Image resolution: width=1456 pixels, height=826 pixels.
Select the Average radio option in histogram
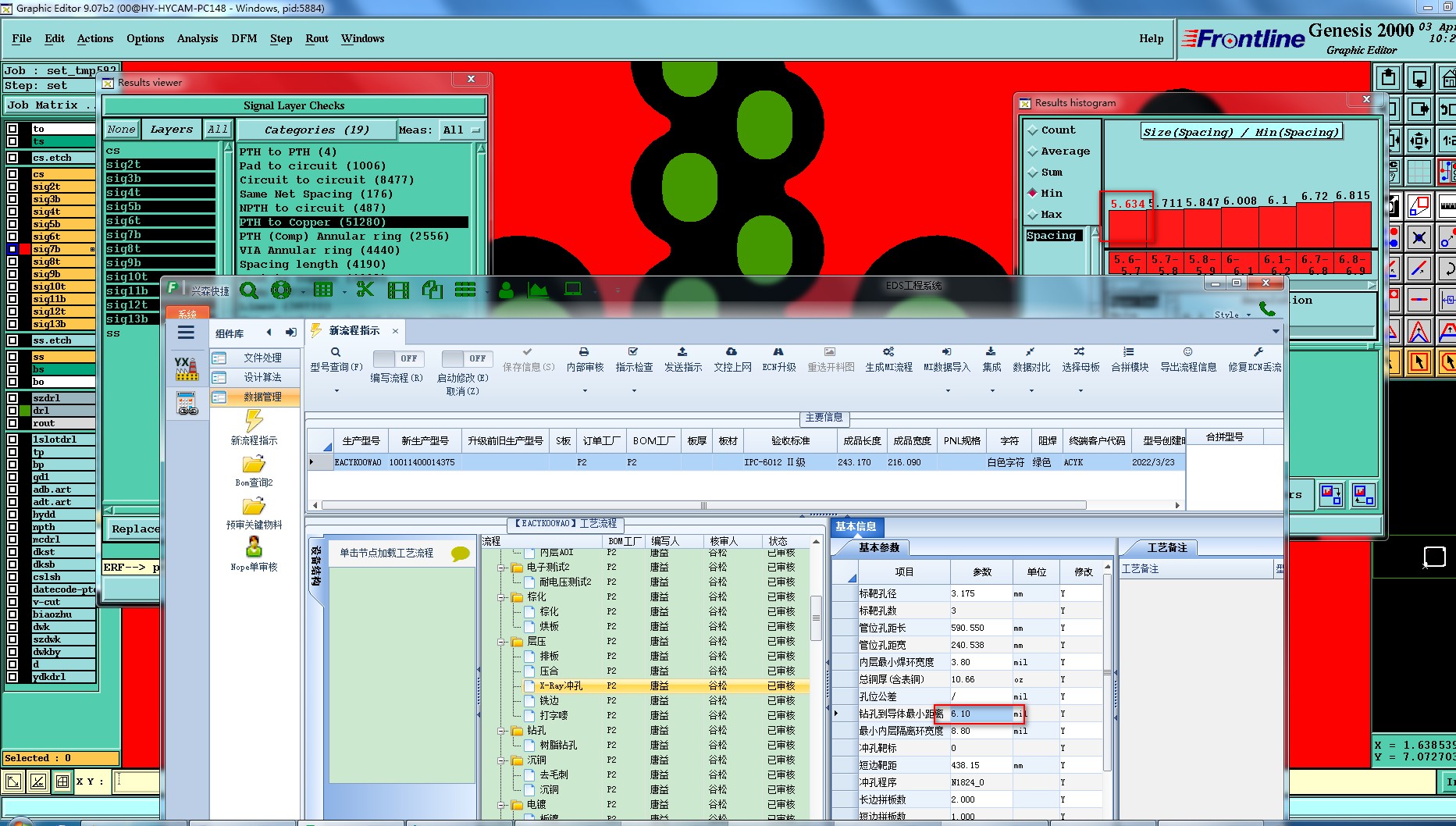(1032, 151)
